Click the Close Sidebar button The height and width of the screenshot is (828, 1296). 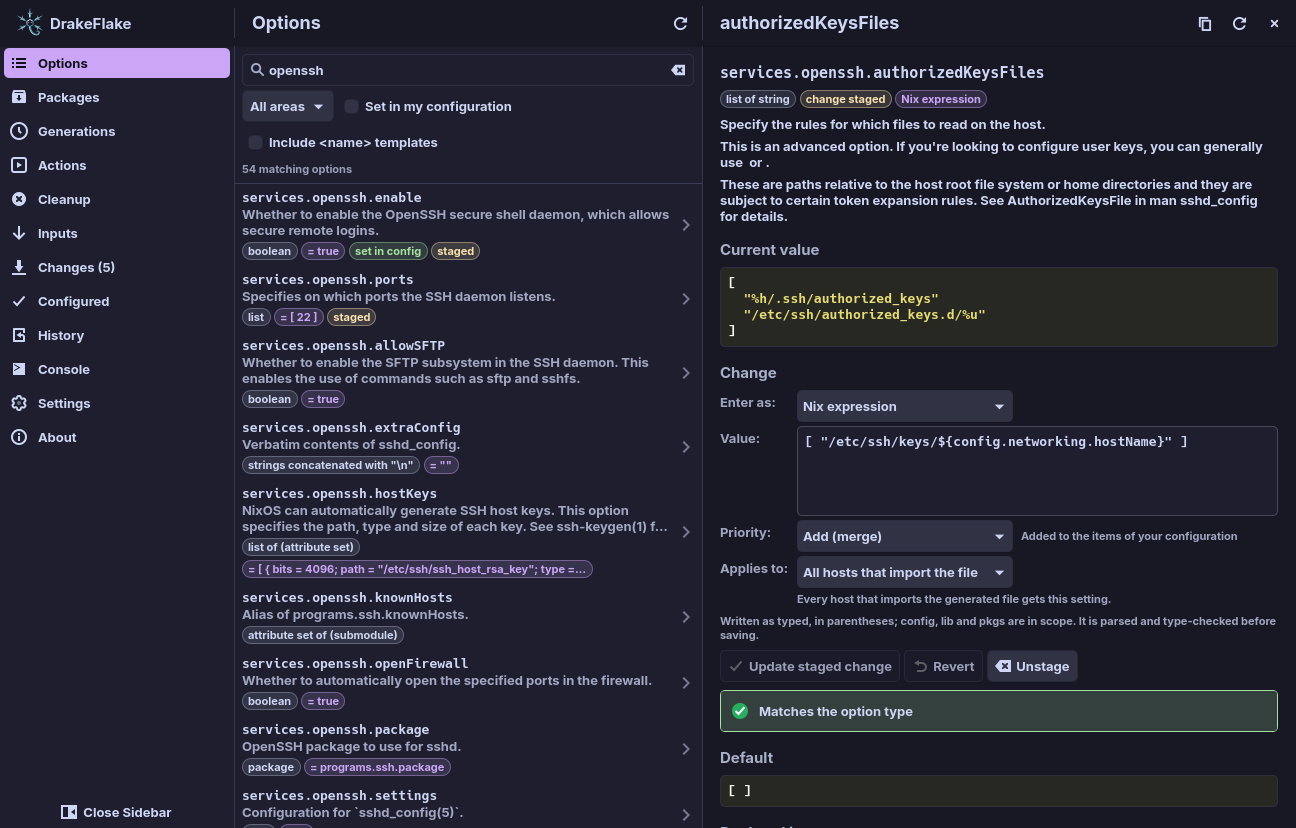[x=116, y=812]
